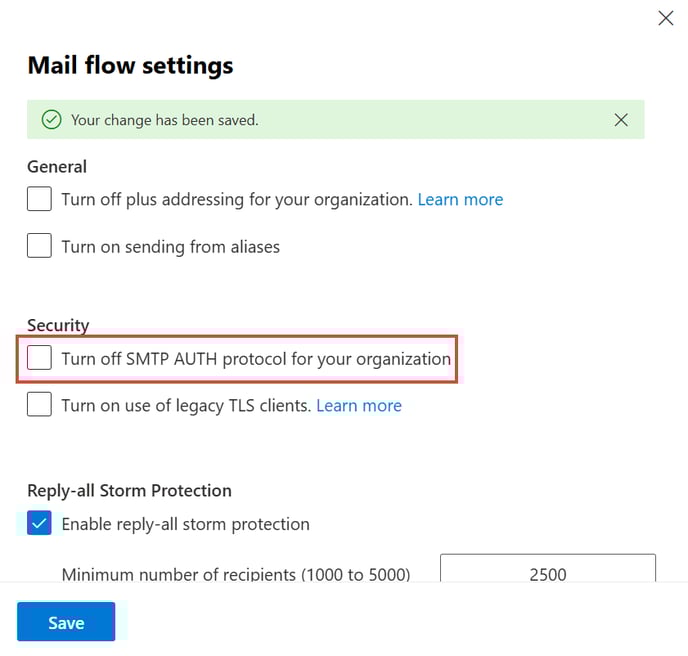The width and height of the screenshot is (688, 656).
Task: Click the SMTP AUTH protocol label text
Action: 256,358
